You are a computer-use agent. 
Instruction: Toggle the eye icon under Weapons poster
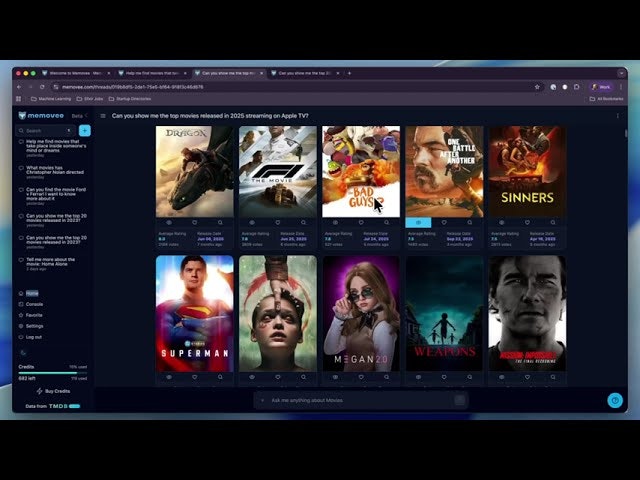pos(418,377)
